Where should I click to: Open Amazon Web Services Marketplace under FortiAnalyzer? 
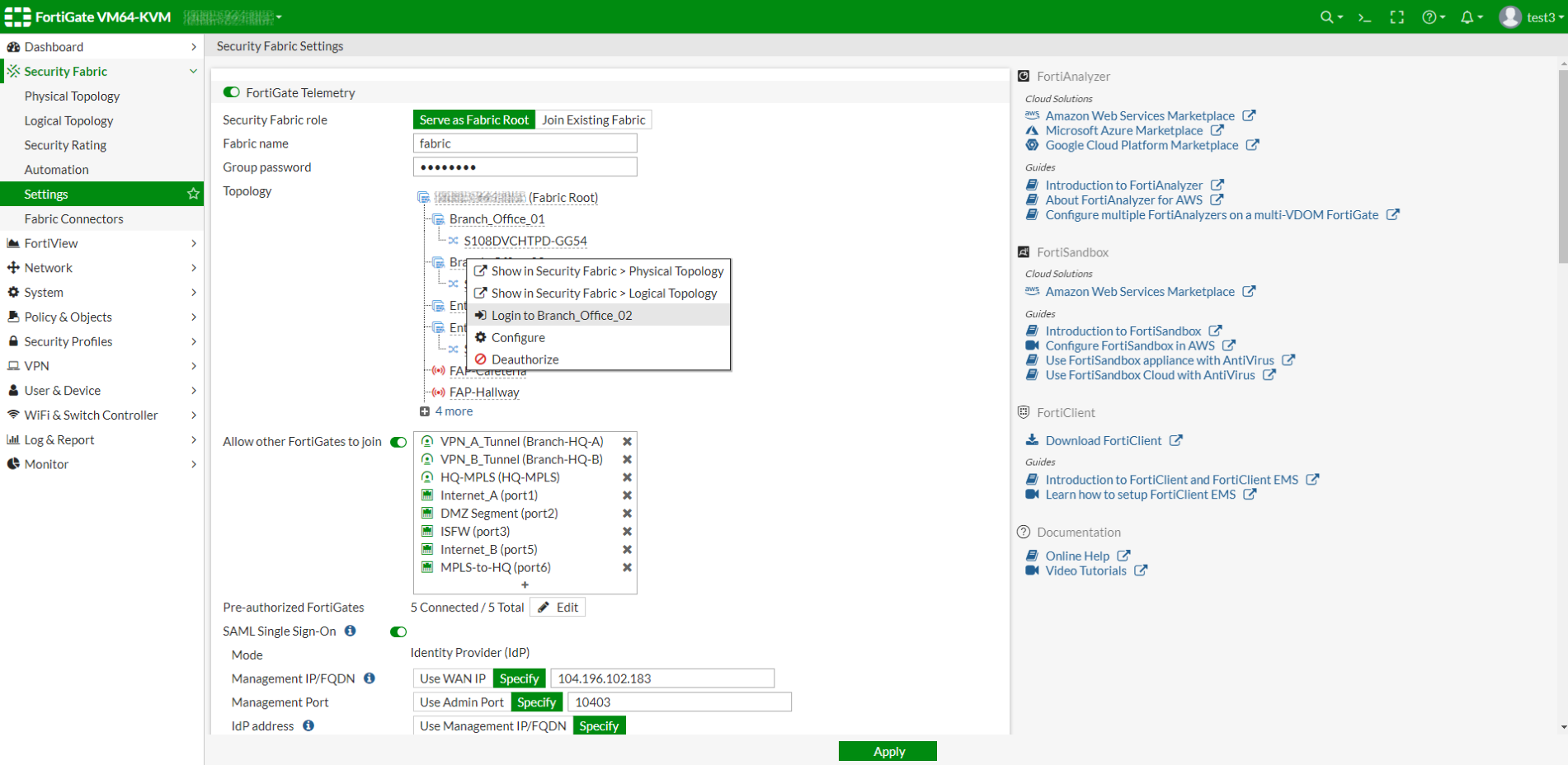(x=1140, y=116)
